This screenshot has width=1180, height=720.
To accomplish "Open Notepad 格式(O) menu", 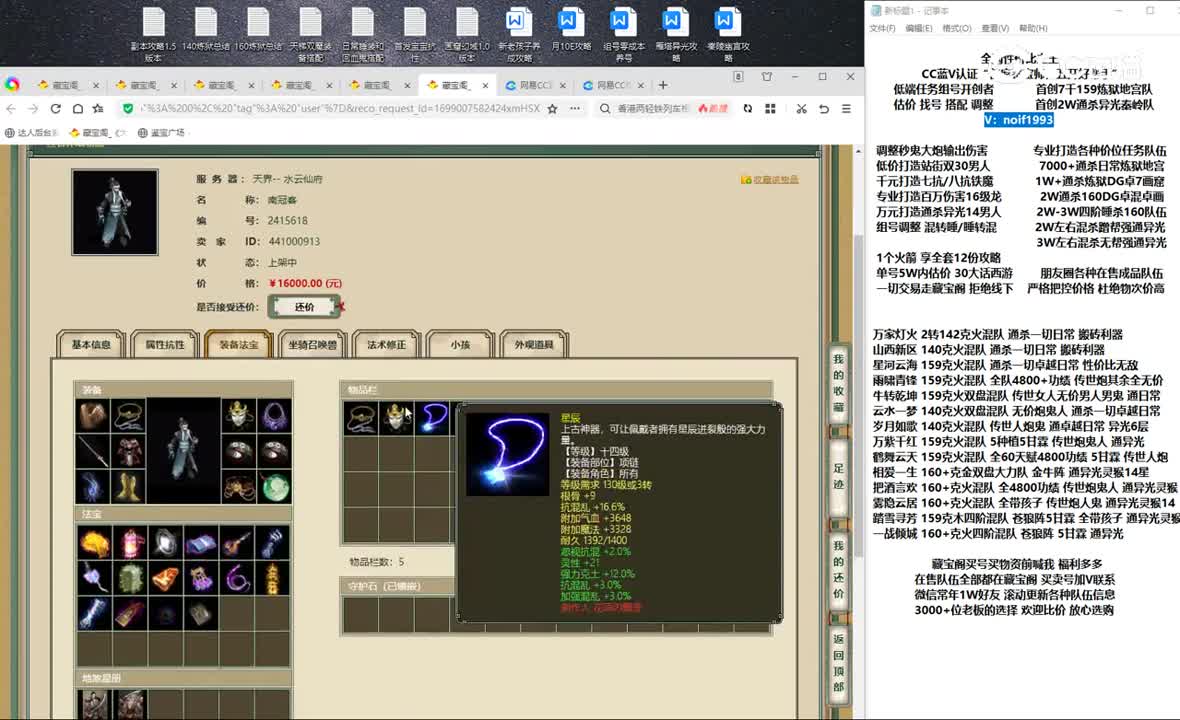I will (956, 28).
